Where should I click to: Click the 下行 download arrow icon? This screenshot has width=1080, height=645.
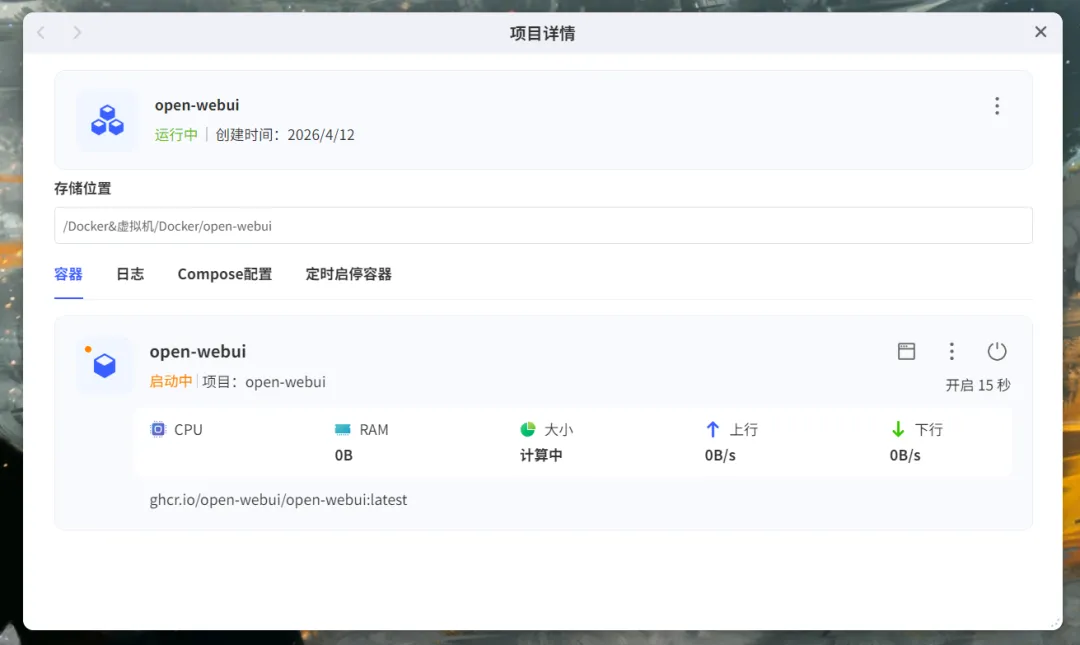[x=897, y=429]
